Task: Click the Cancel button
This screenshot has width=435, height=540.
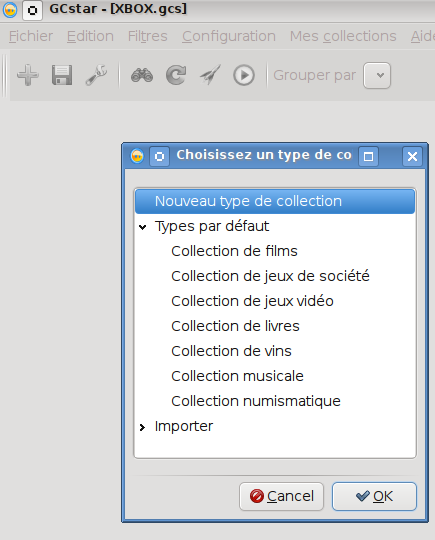Action: (281, 496)
